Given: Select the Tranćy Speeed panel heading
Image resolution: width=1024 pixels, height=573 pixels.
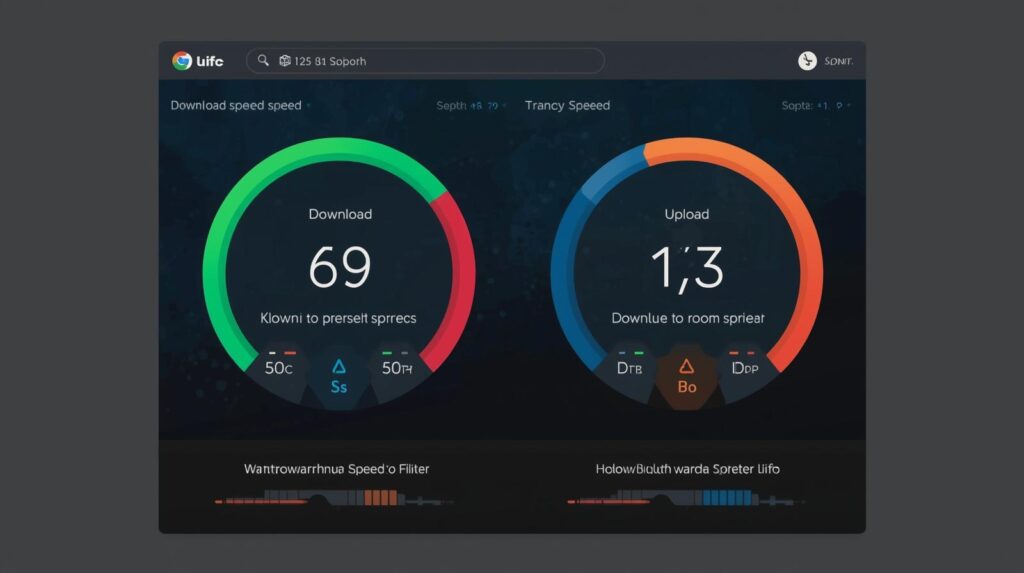Looking at the screenshot, I should 567,105.
